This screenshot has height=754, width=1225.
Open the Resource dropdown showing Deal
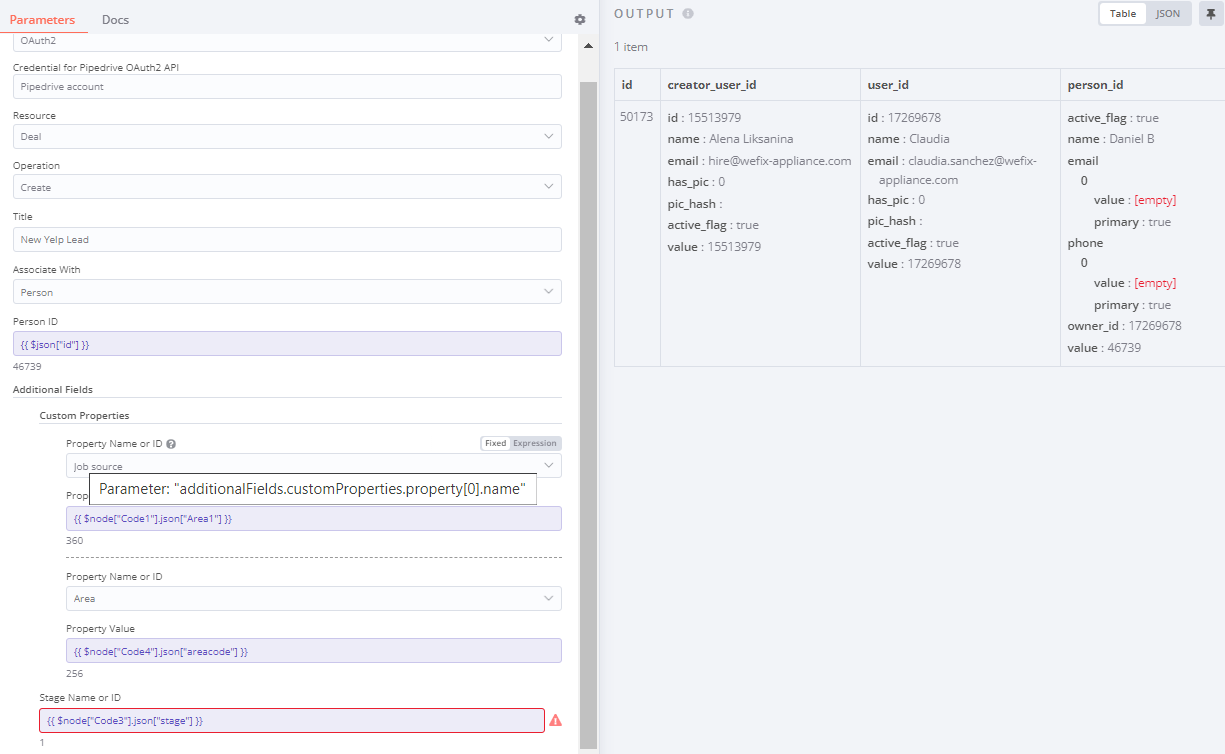click(287, 136)
